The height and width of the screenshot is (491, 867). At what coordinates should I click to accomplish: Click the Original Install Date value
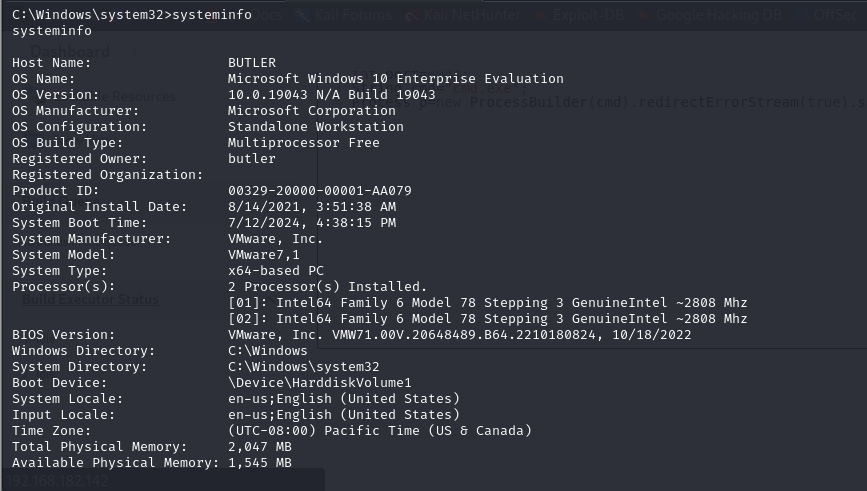coord(311,207)
